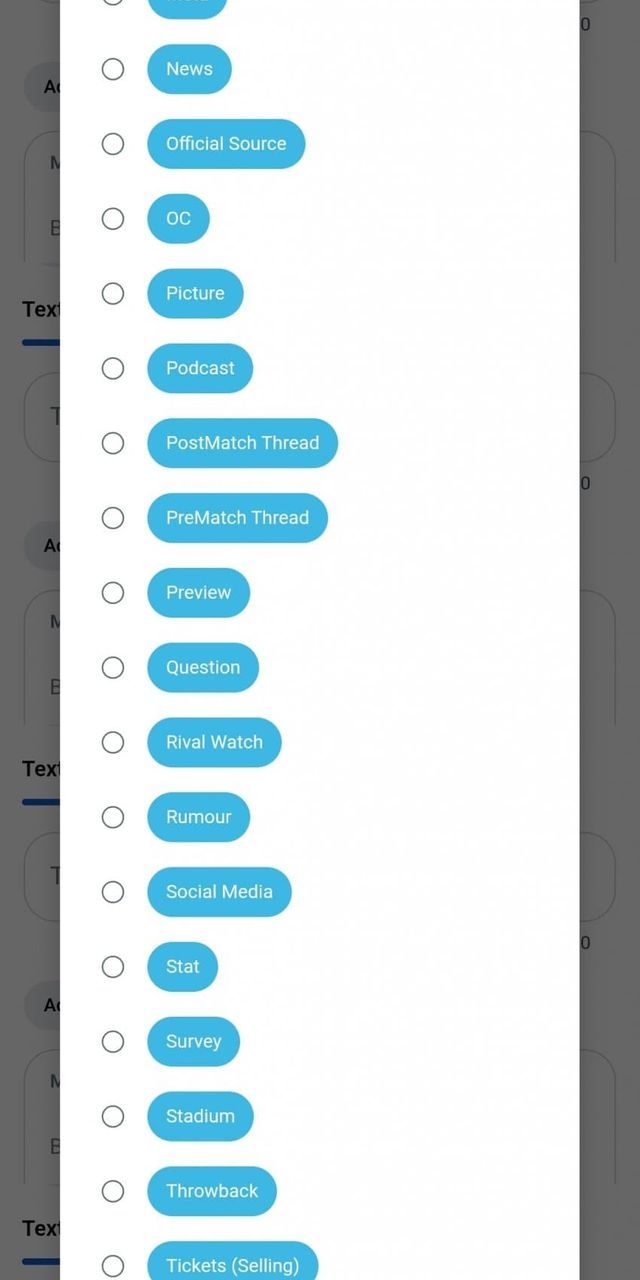Screen dimensions: 640x1280
Task: Select the News radio button
Action: 113,69
